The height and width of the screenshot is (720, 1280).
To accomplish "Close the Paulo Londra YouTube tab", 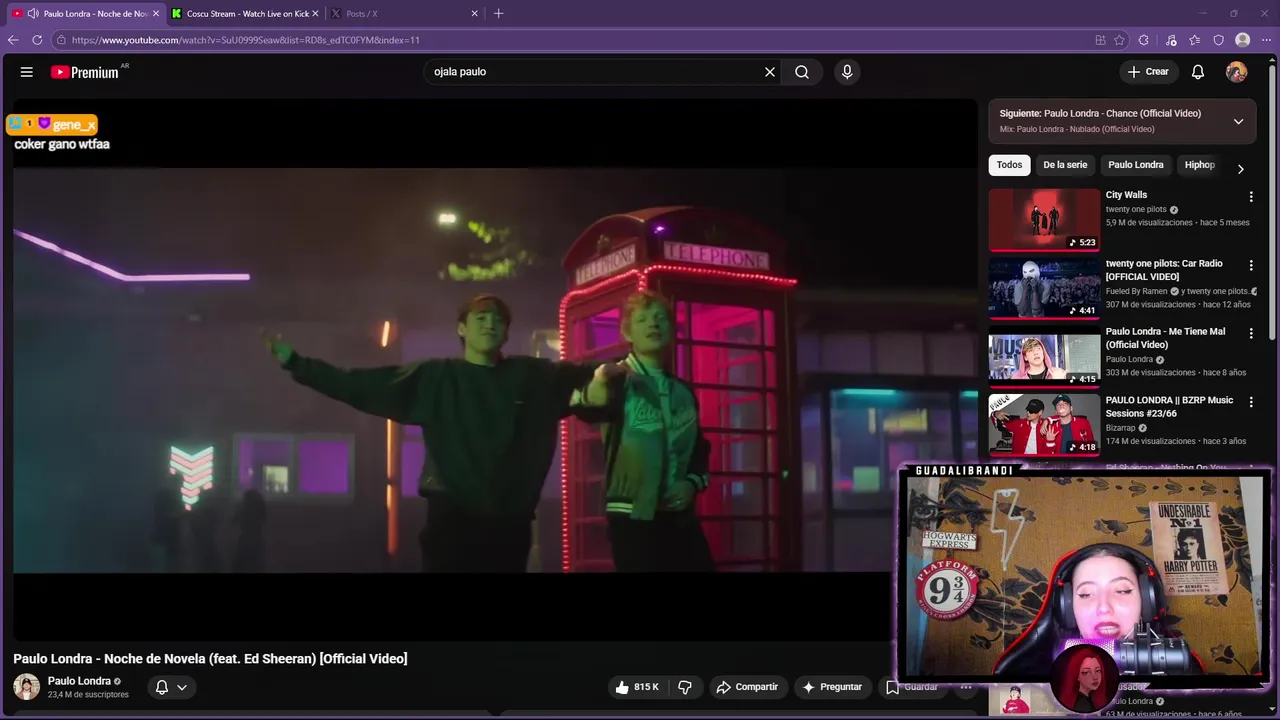I will (x=156, y=14).
